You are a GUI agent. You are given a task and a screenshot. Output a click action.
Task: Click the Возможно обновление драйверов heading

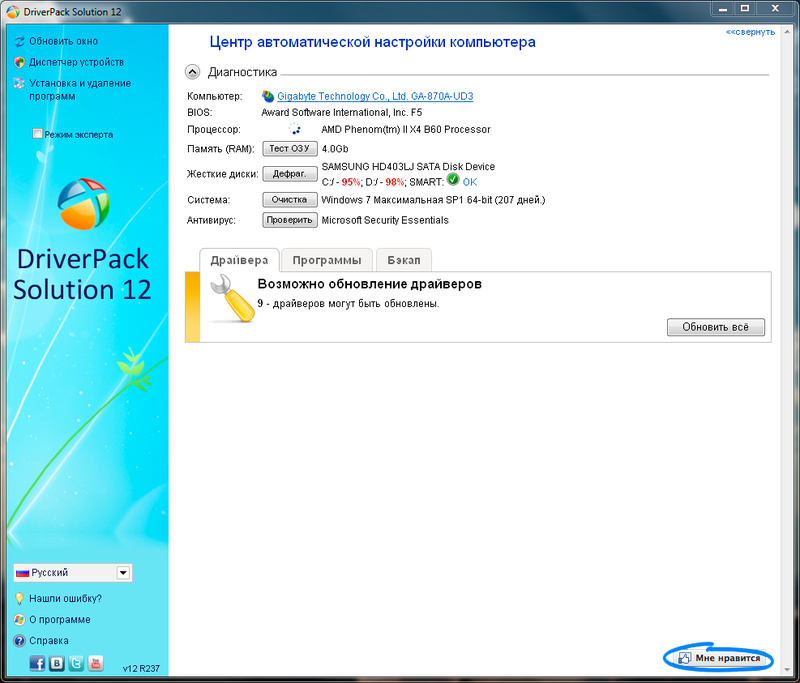coord(369,284)
